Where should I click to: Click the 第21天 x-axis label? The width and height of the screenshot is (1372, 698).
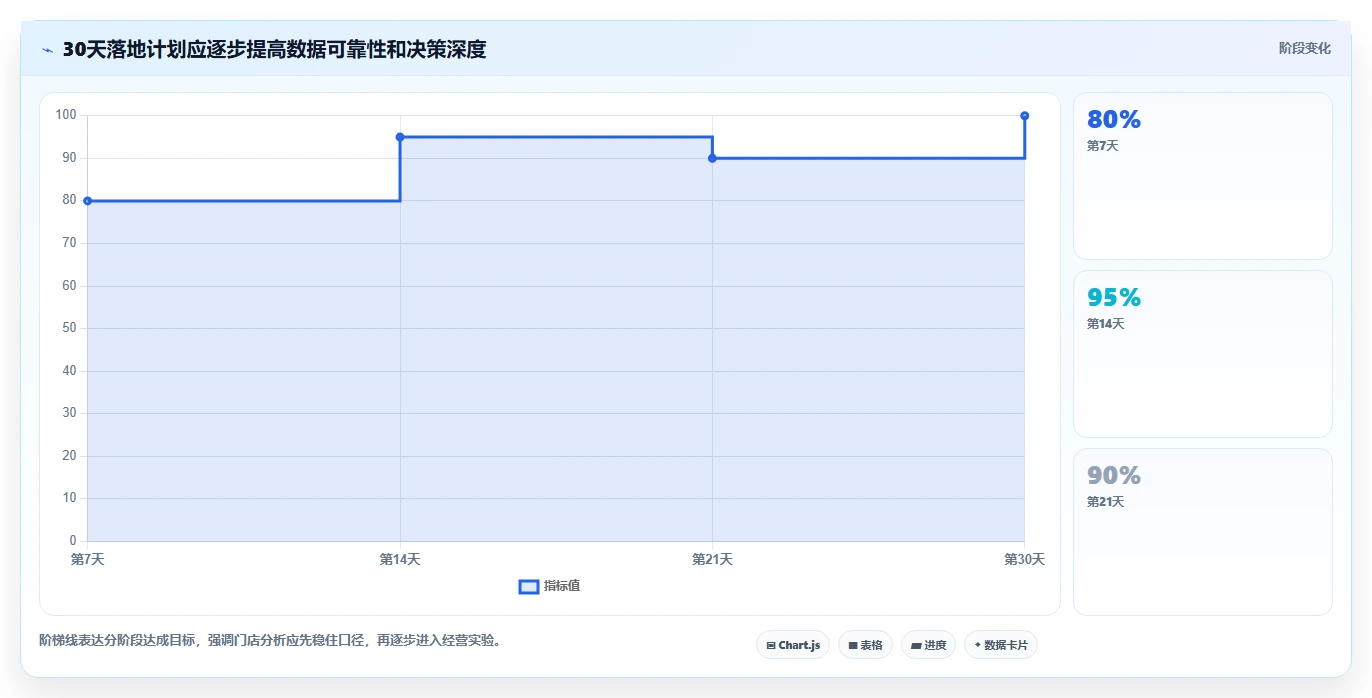coord(712,560)
